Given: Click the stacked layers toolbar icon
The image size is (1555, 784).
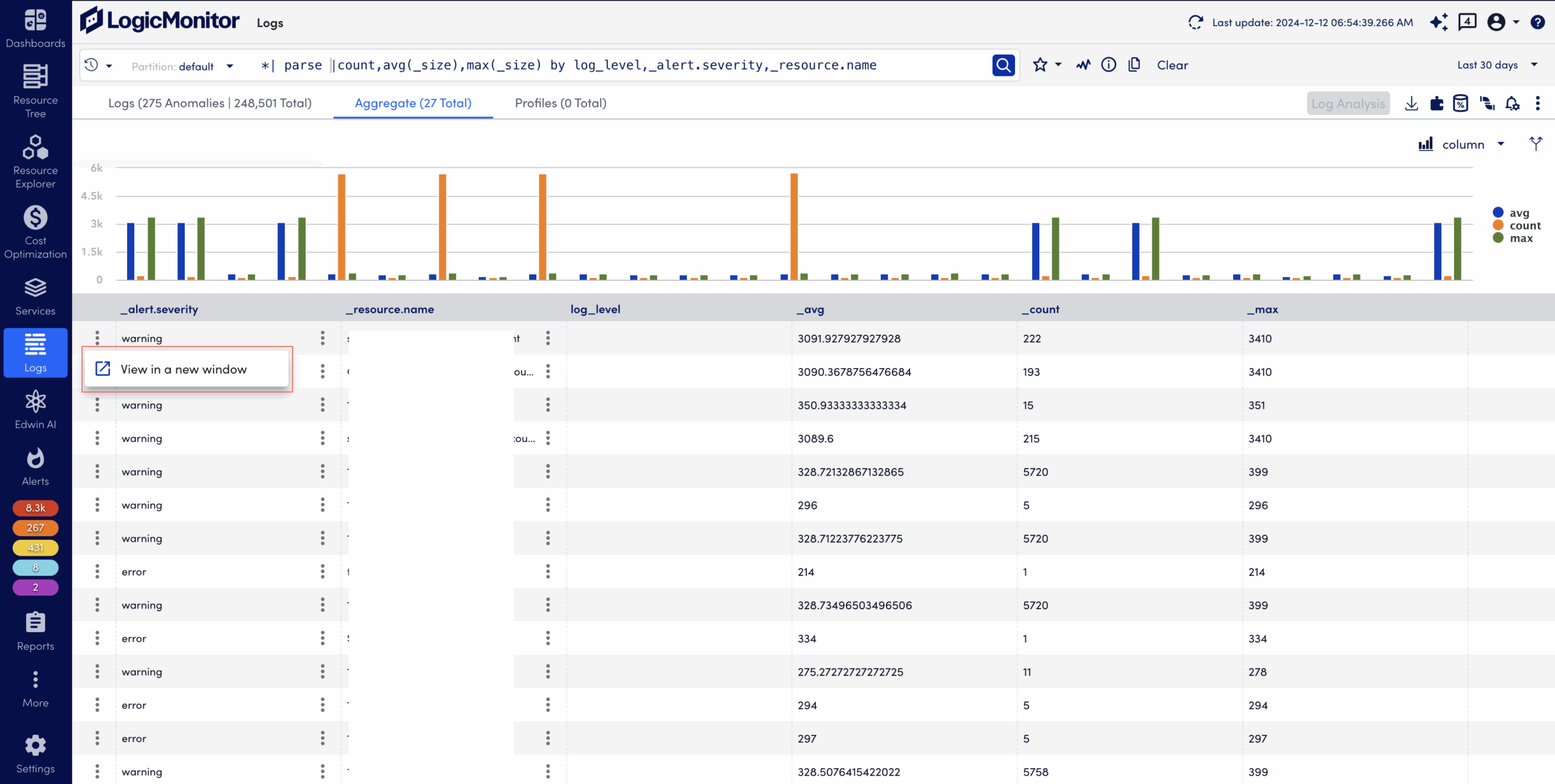Looking at the screenshot, I should click(1486, 103).
